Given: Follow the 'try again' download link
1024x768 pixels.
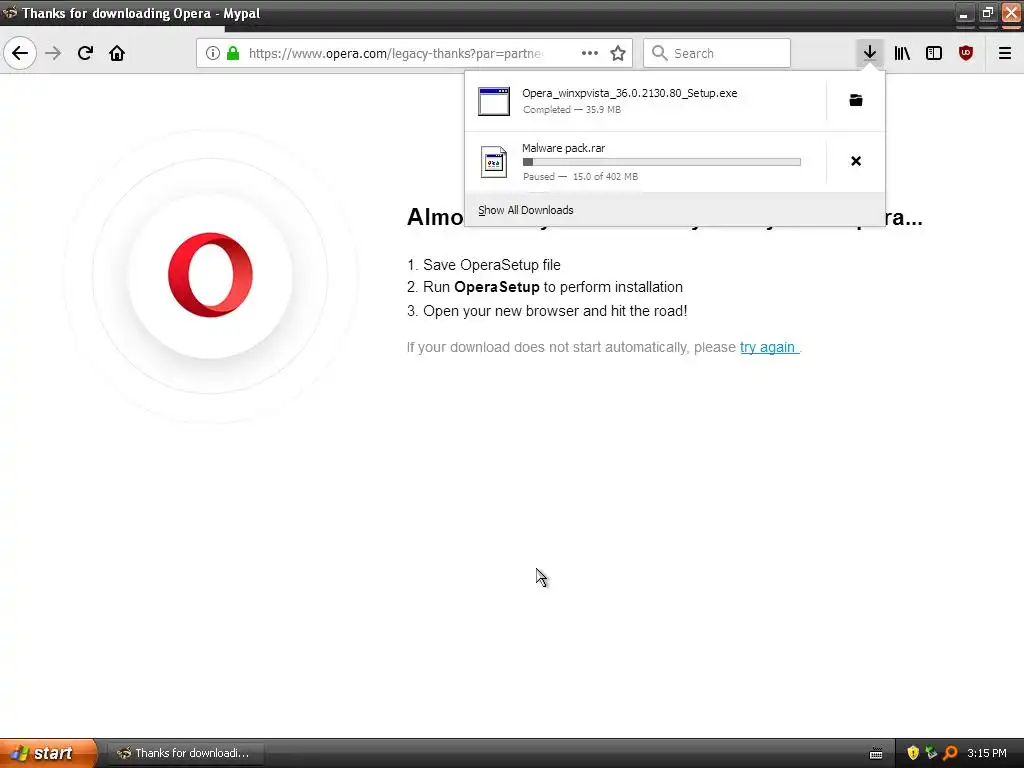Looking at the screenshot, I should 768,347.
